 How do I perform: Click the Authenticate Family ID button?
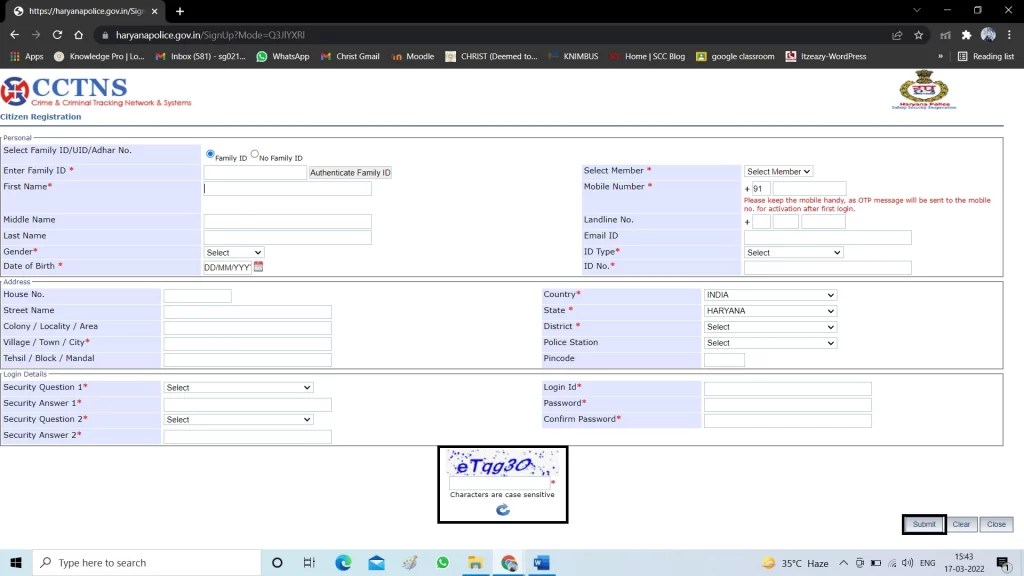pyautogui.click(x=350, y=171)
